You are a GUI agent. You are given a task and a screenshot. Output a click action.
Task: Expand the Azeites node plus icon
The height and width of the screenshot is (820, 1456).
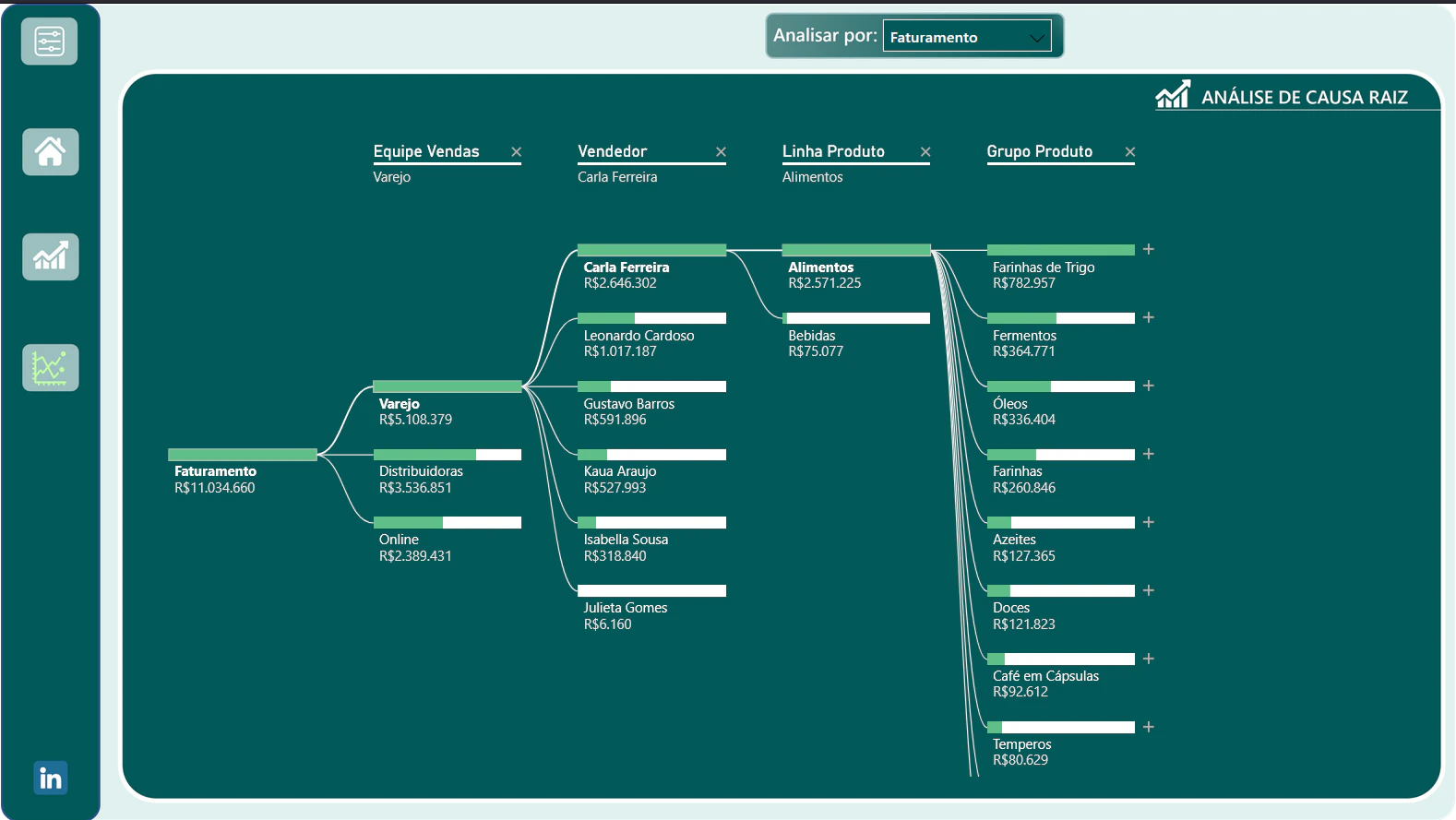(1149, 522)
